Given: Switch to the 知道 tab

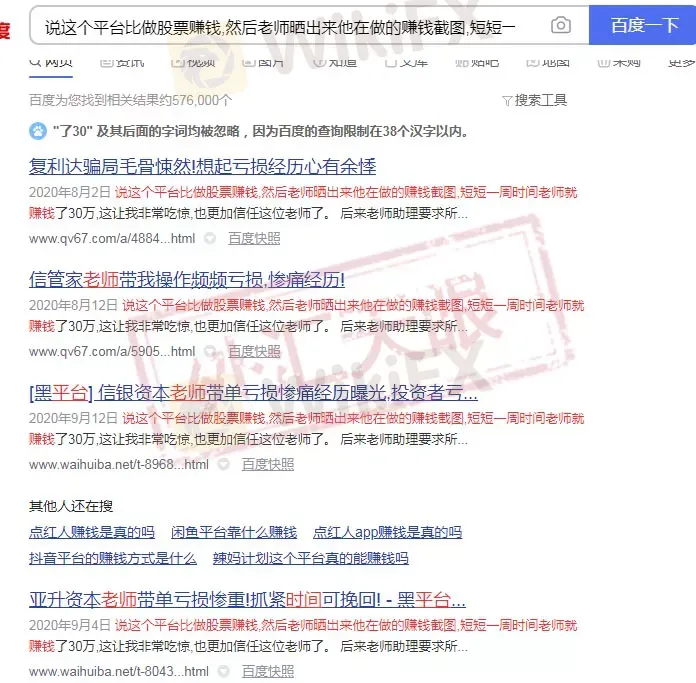Looking at the screenshot, I should 336,62.
